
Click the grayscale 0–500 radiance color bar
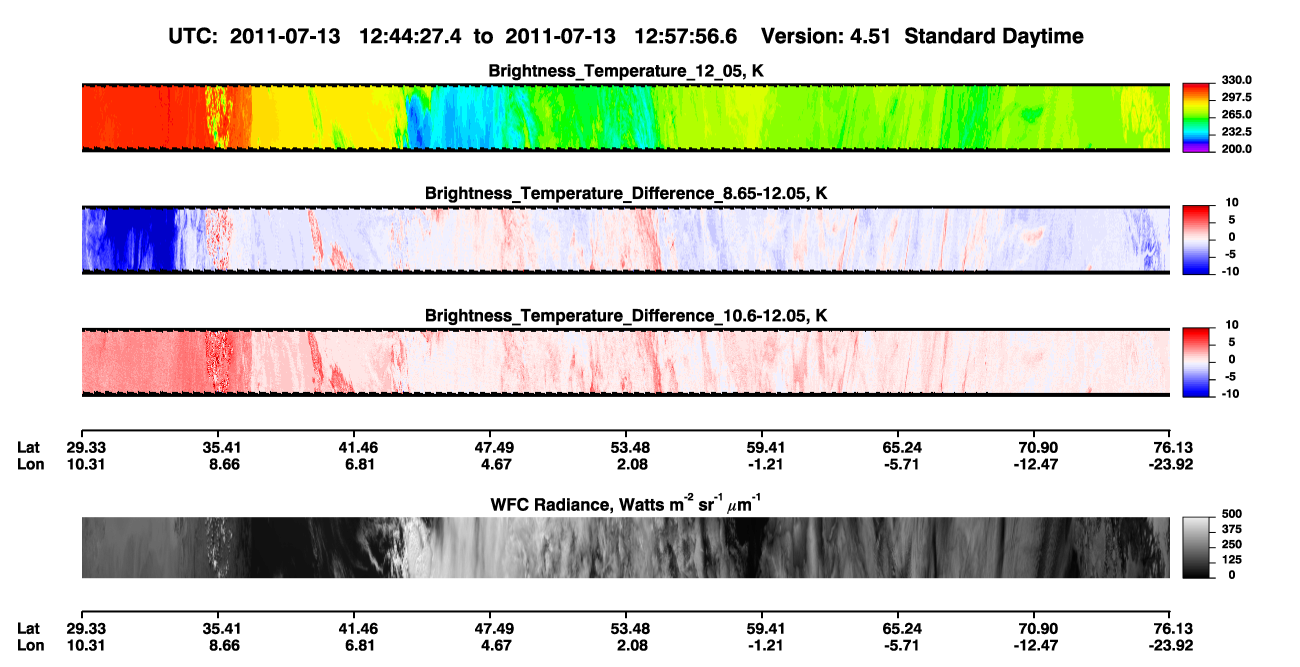pos(1195,547)
